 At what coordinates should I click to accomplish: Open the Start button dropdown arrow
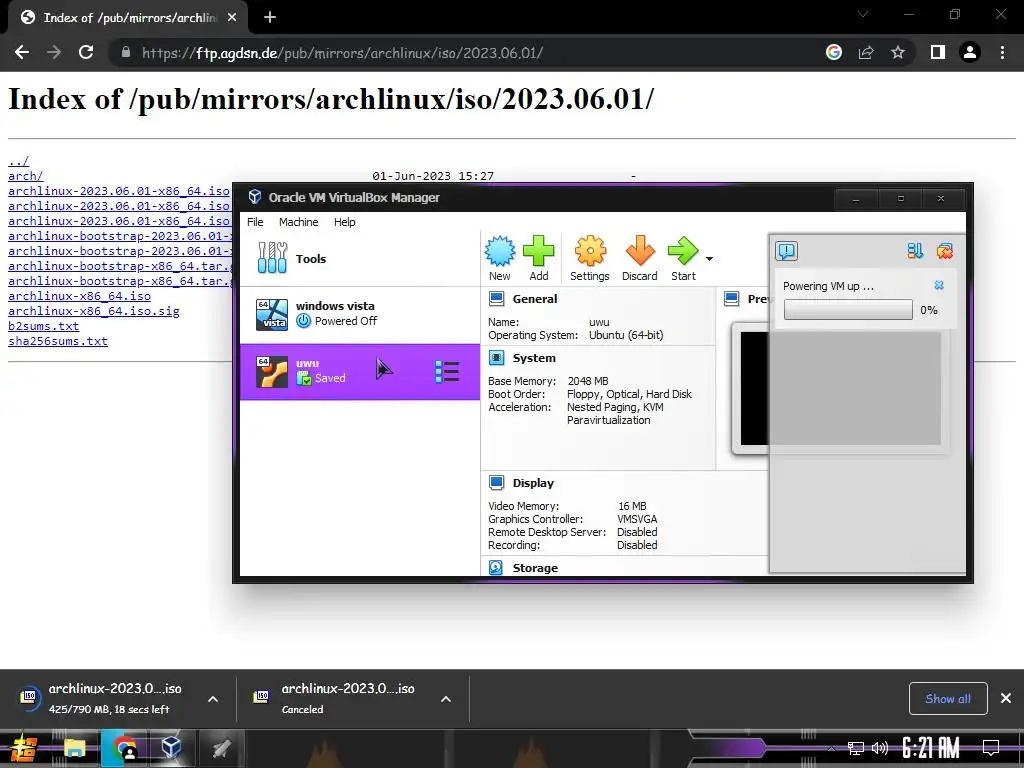tap(709, 259)
